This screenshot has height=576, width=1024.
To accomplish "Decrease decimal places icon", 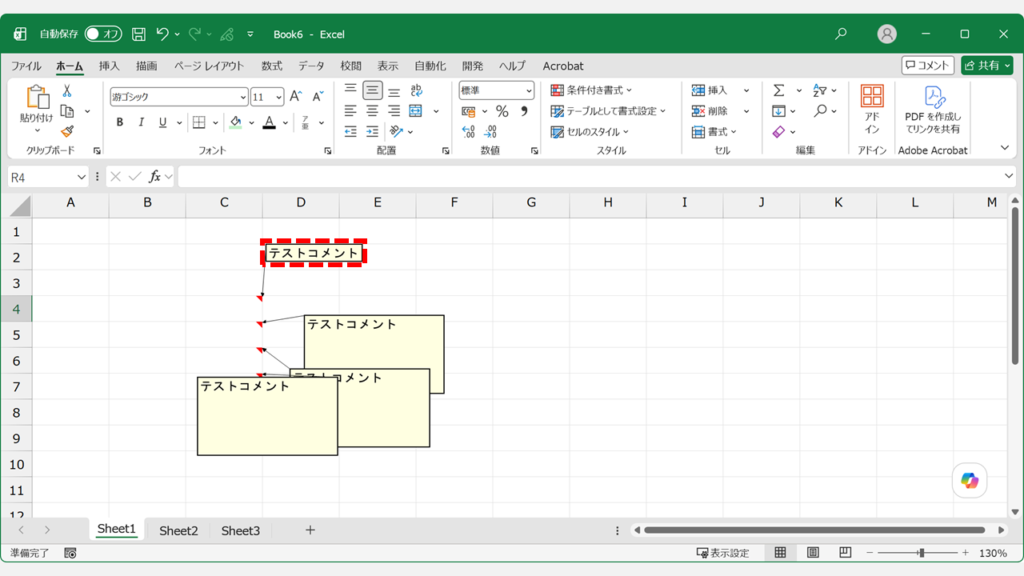I will pos(490,132).
